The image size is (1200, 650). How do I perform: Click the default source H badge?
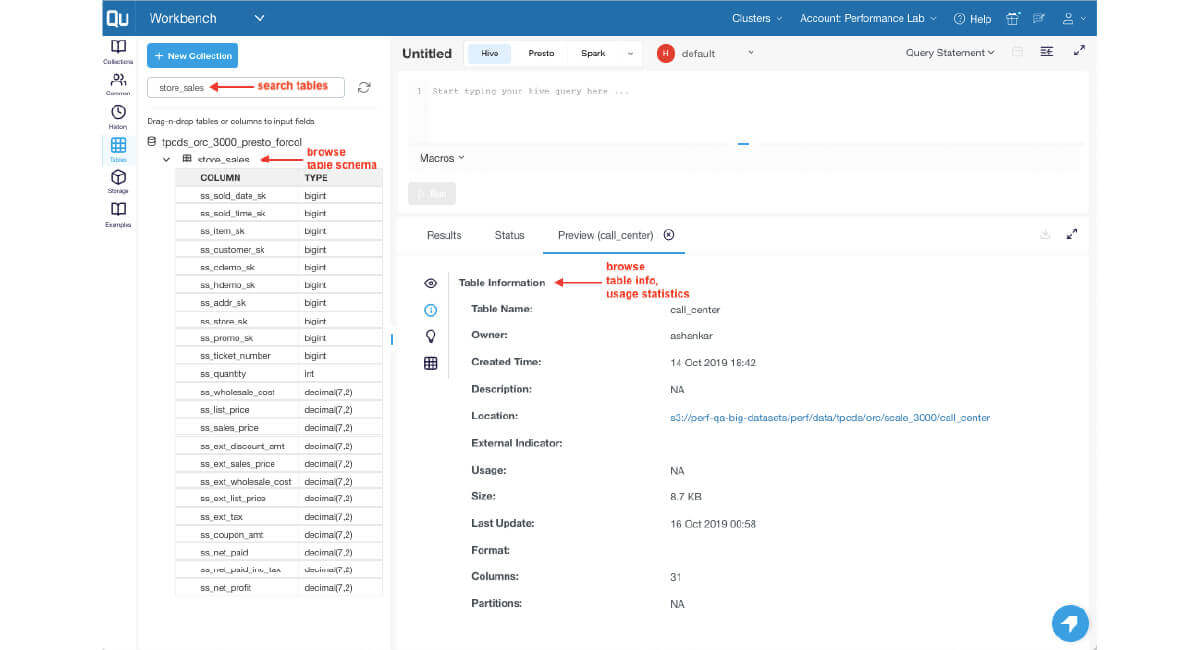coord(666,53)
